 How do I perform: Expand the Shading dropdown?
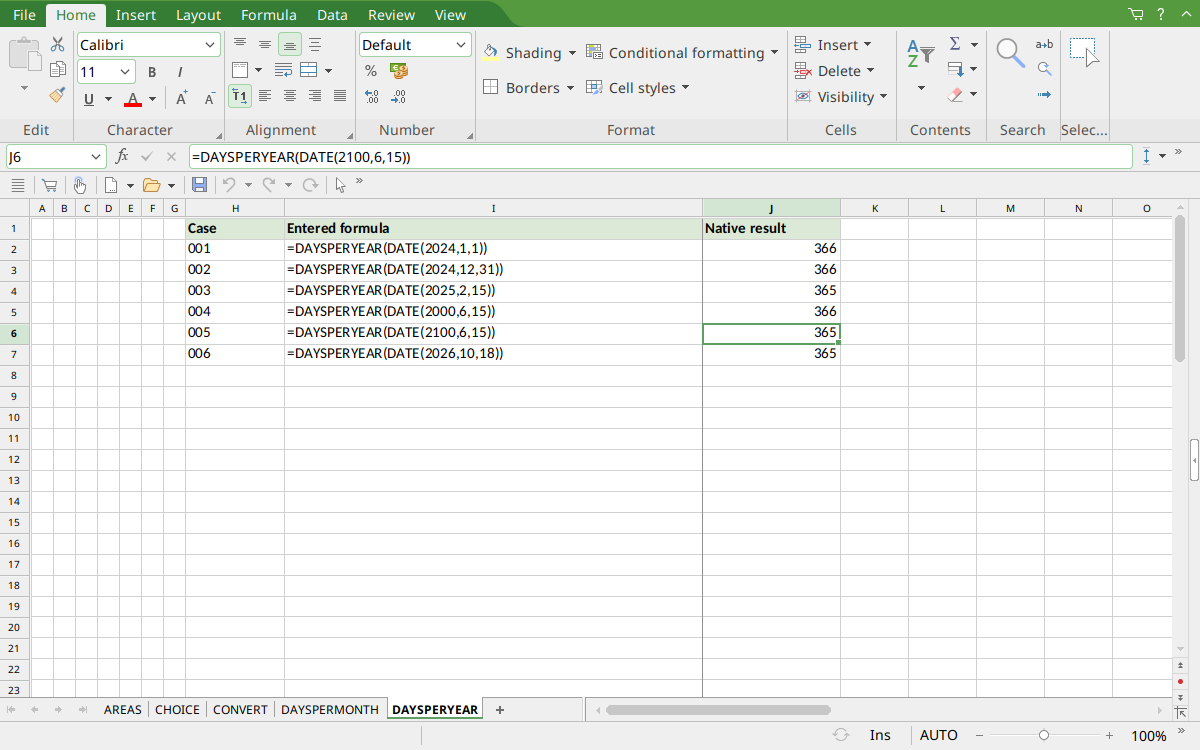[x=572, y=53]
